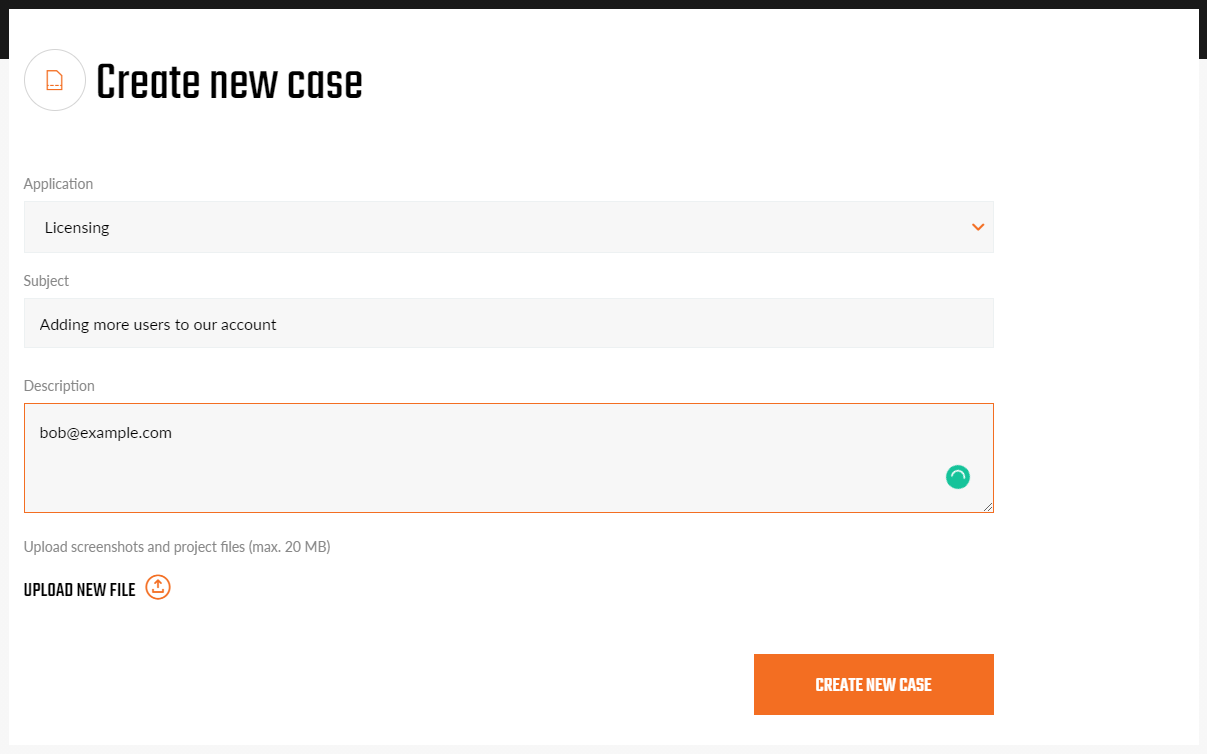Click the Subject field label
The width and height of the screenshot is (1207, 754).
pyautogui.click(x=46, y=281)
